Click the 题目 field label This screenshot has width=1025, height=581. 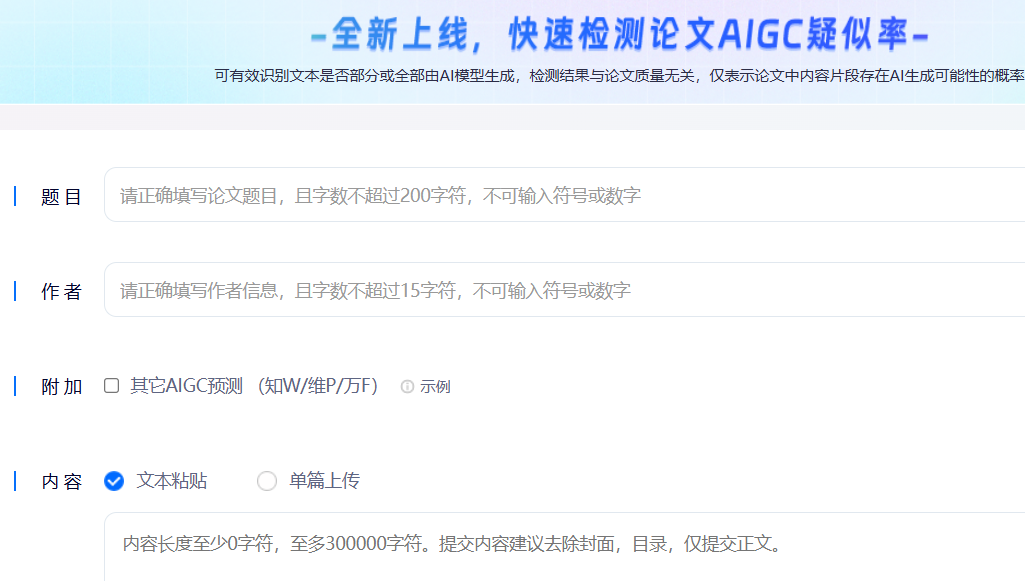[x=61, y=197]
